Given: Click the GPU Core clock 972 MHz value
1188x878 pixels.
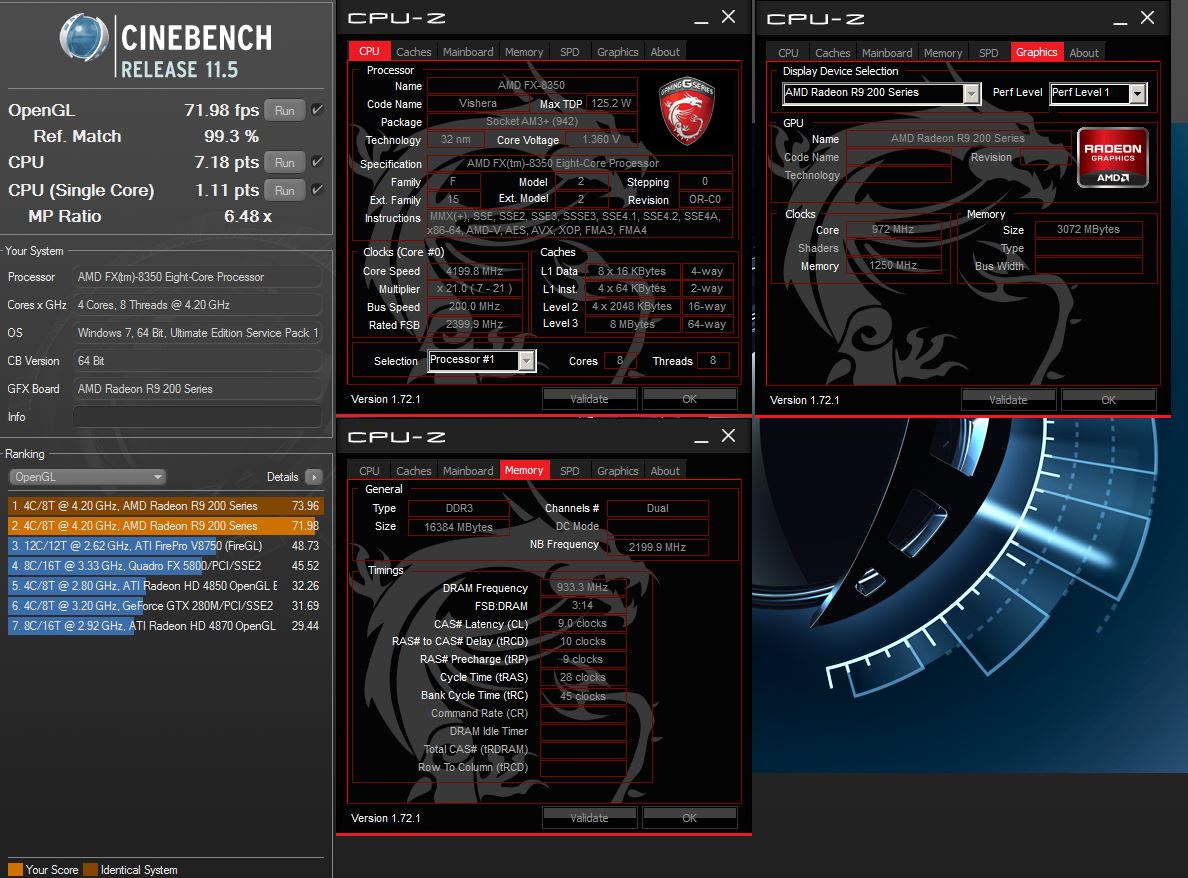Looking at the screenshot, I should (x=893, y=230).
